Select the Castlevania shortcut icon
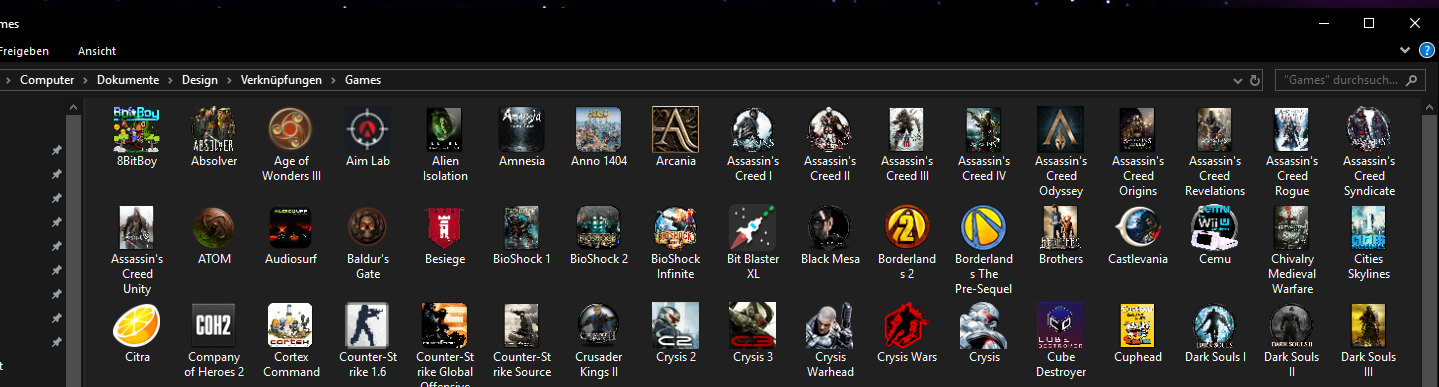Viewport: 1439px width, 387px height. [1138, 228]
